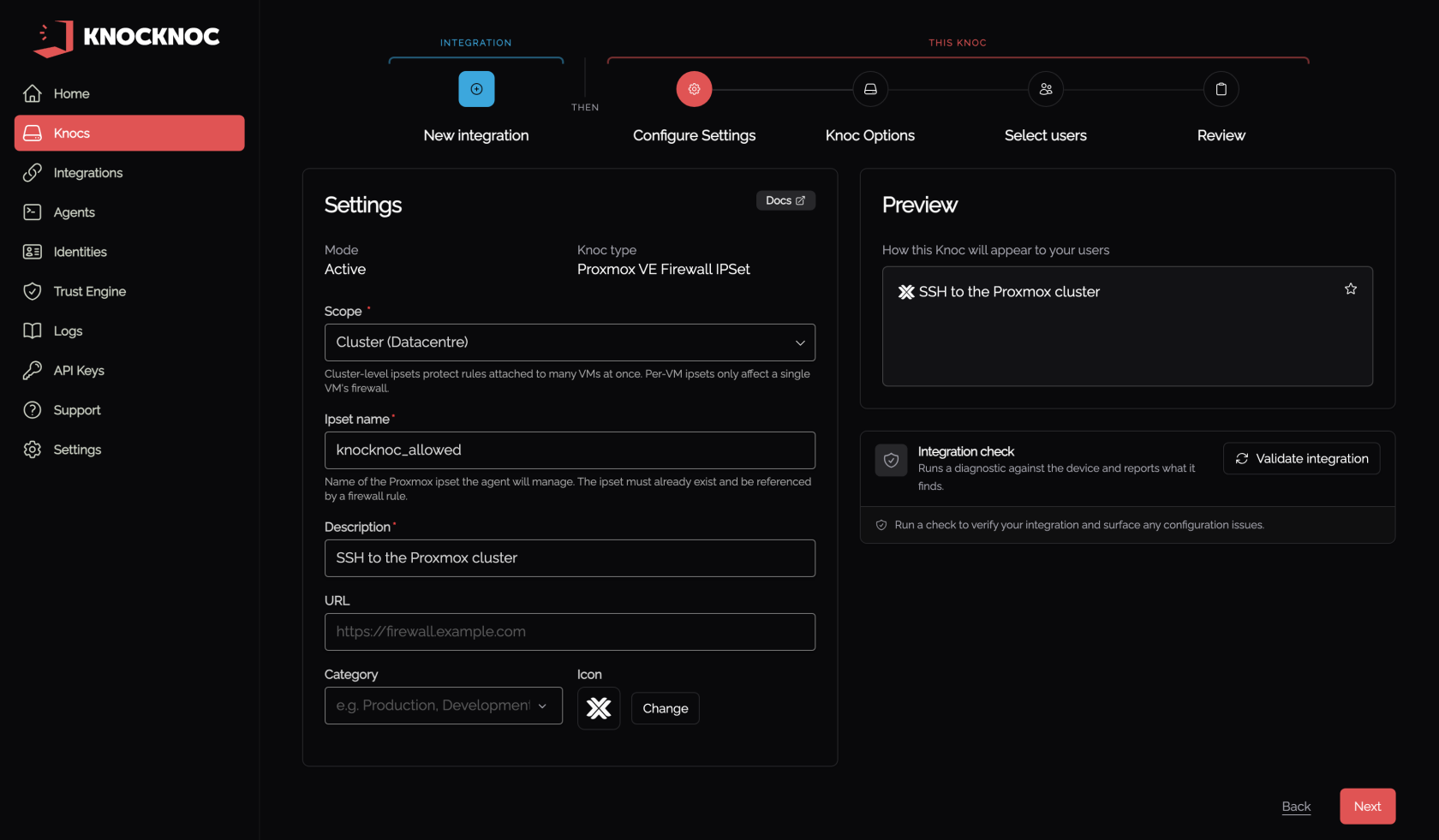Viewport: 1439px width, 840px height.
Task: Open the Agents page
Action: (129, 212)
